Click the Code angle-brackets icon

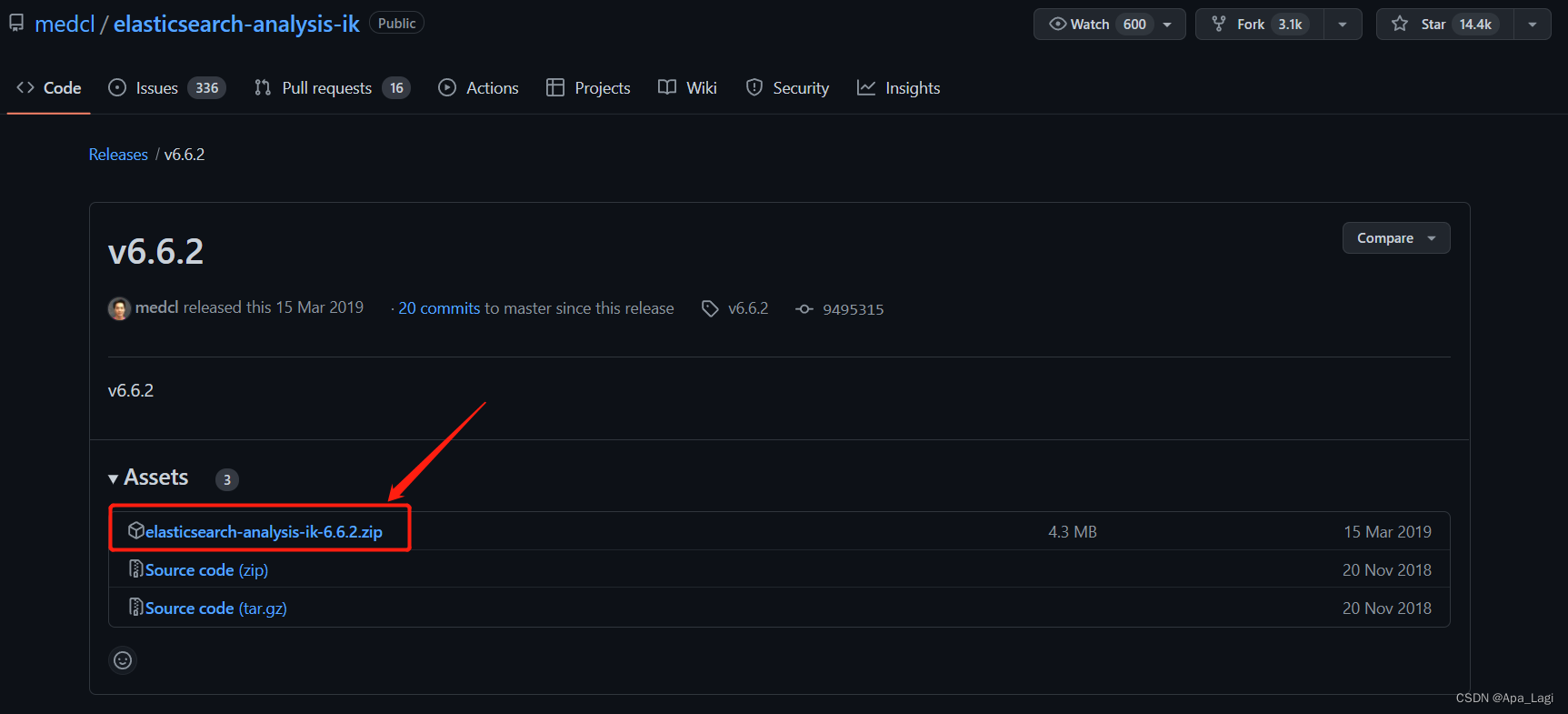tap(25, 87)
